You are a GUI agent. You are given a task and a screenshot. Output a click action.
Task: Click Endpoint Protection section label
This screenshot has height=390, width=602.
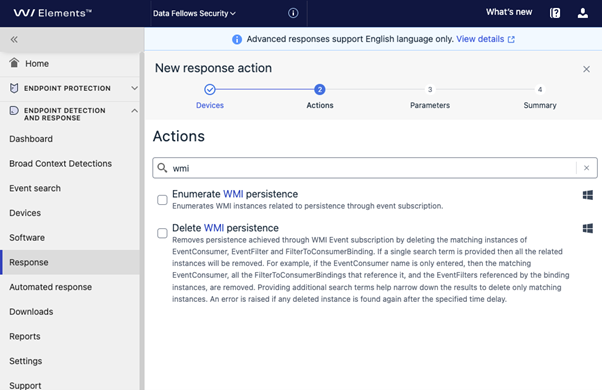67,88
